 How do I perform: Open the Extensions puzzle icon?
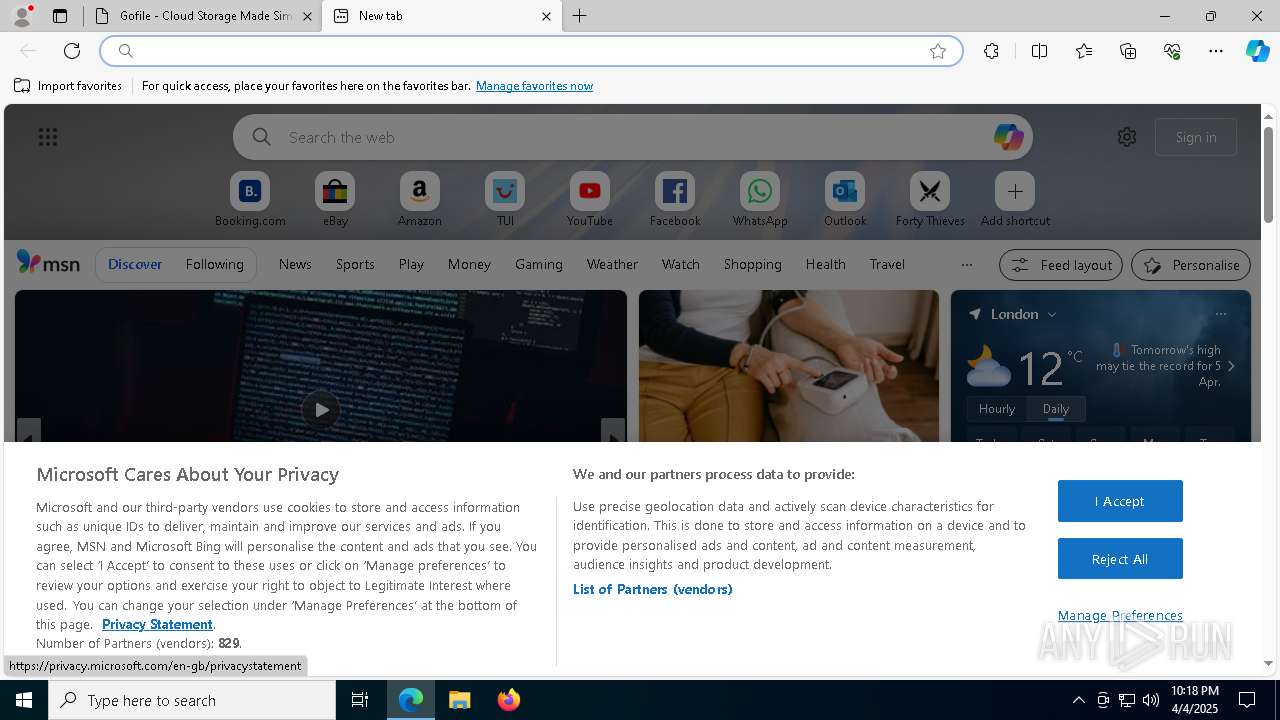pos(991,51)
